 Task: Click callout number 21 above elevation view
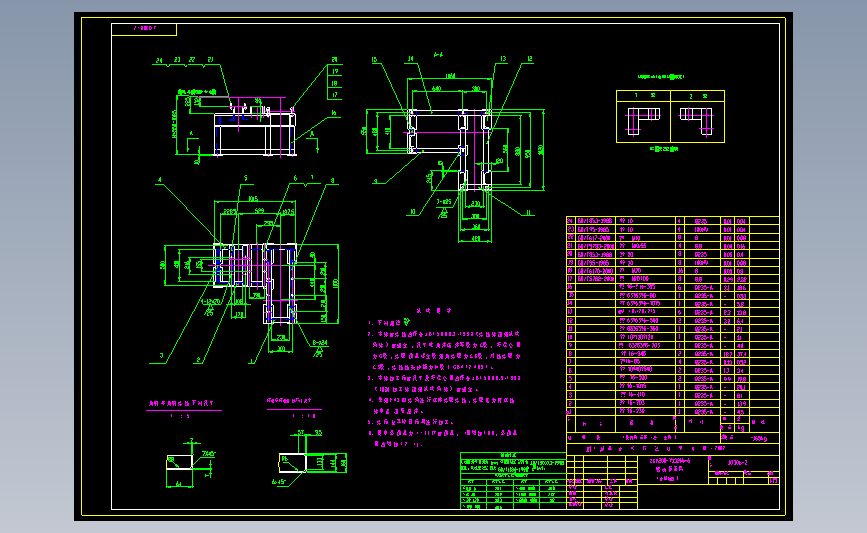tap(211, 60)
